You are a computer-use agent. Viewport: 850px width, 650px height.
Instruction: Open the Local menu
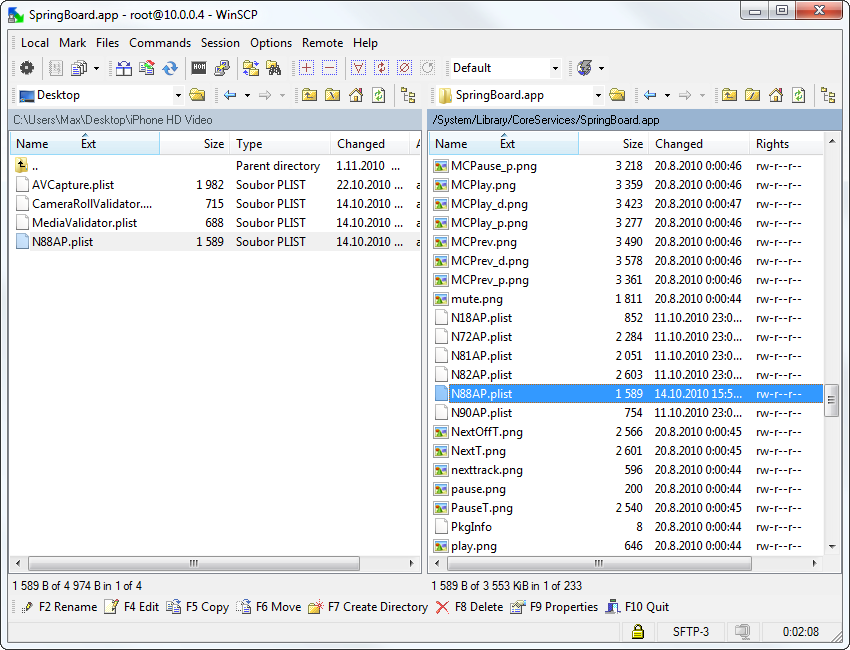coord(35,43)
